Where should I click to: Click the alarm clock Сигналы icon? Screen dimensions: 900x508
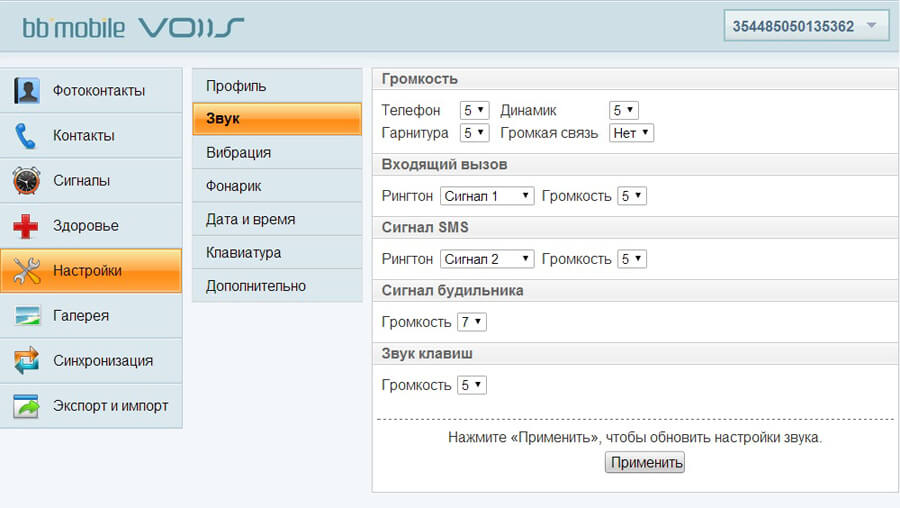pos(26,181)
